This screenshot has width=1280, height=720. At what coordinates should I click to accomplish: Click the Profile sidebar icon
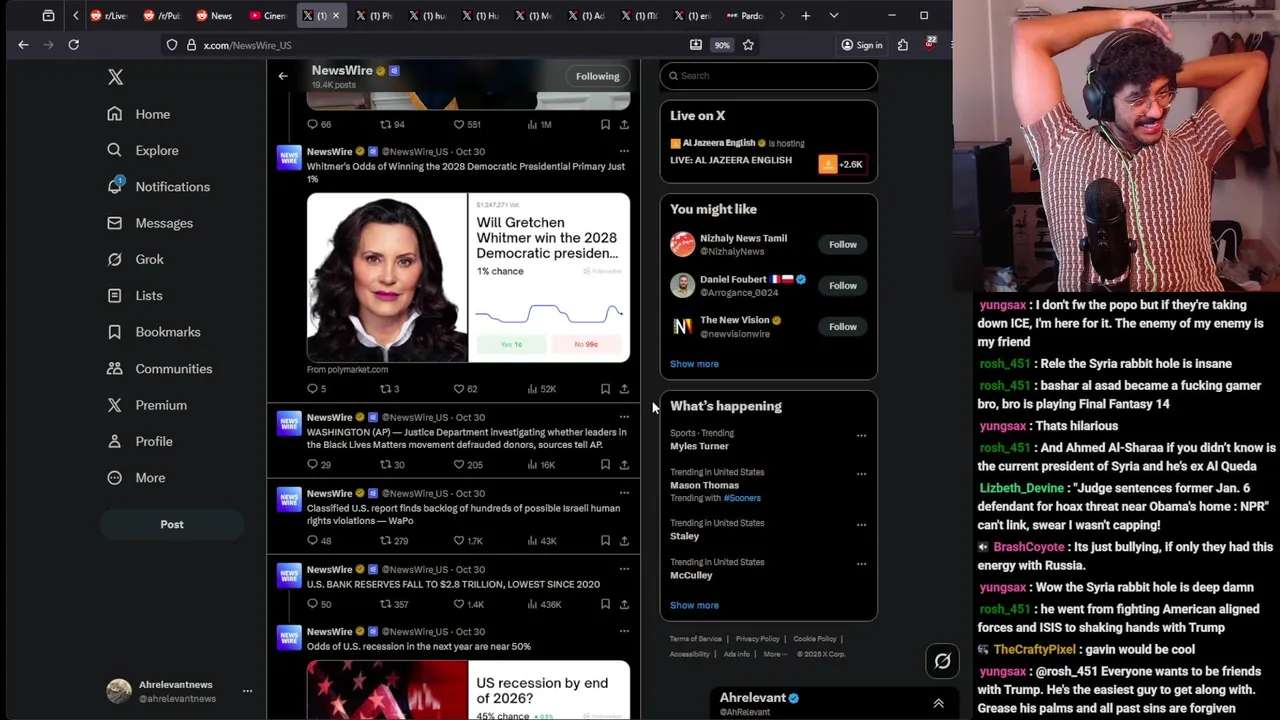114,441
